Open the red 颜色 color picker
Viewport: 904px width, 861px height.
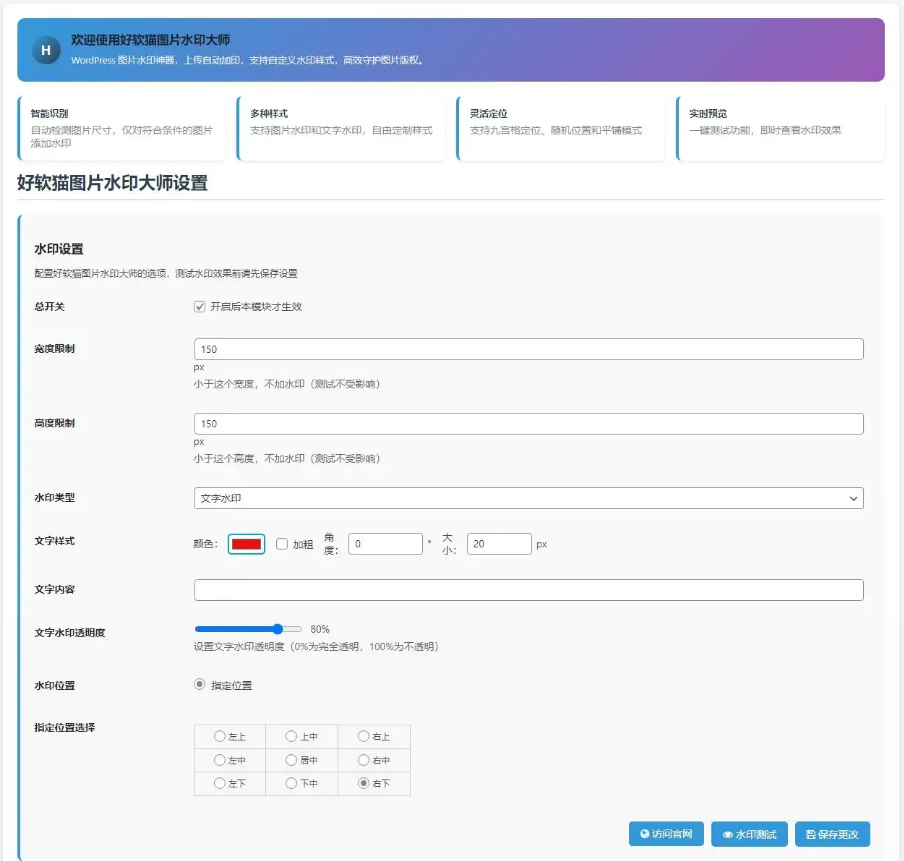(x=245, y=543)
